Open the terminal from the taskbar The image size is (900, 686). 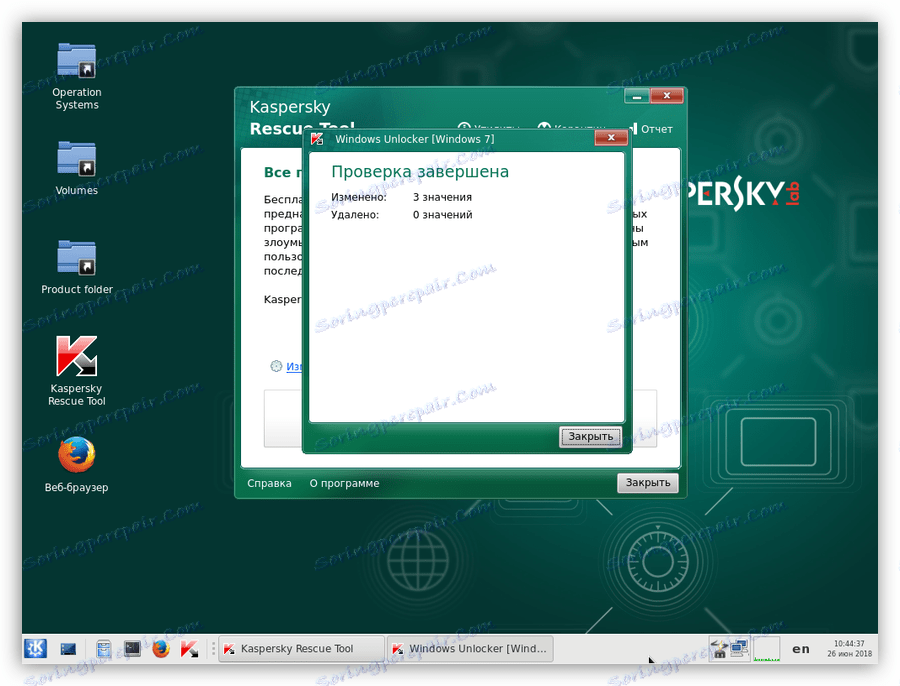click(131, 648)
